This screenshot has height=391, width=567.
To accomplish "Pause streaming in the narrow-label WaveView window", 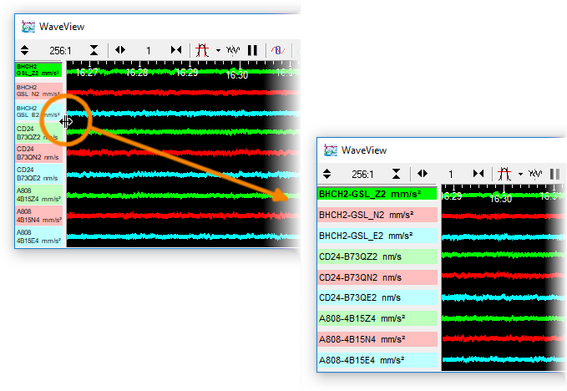I will (x=252, y=50).
